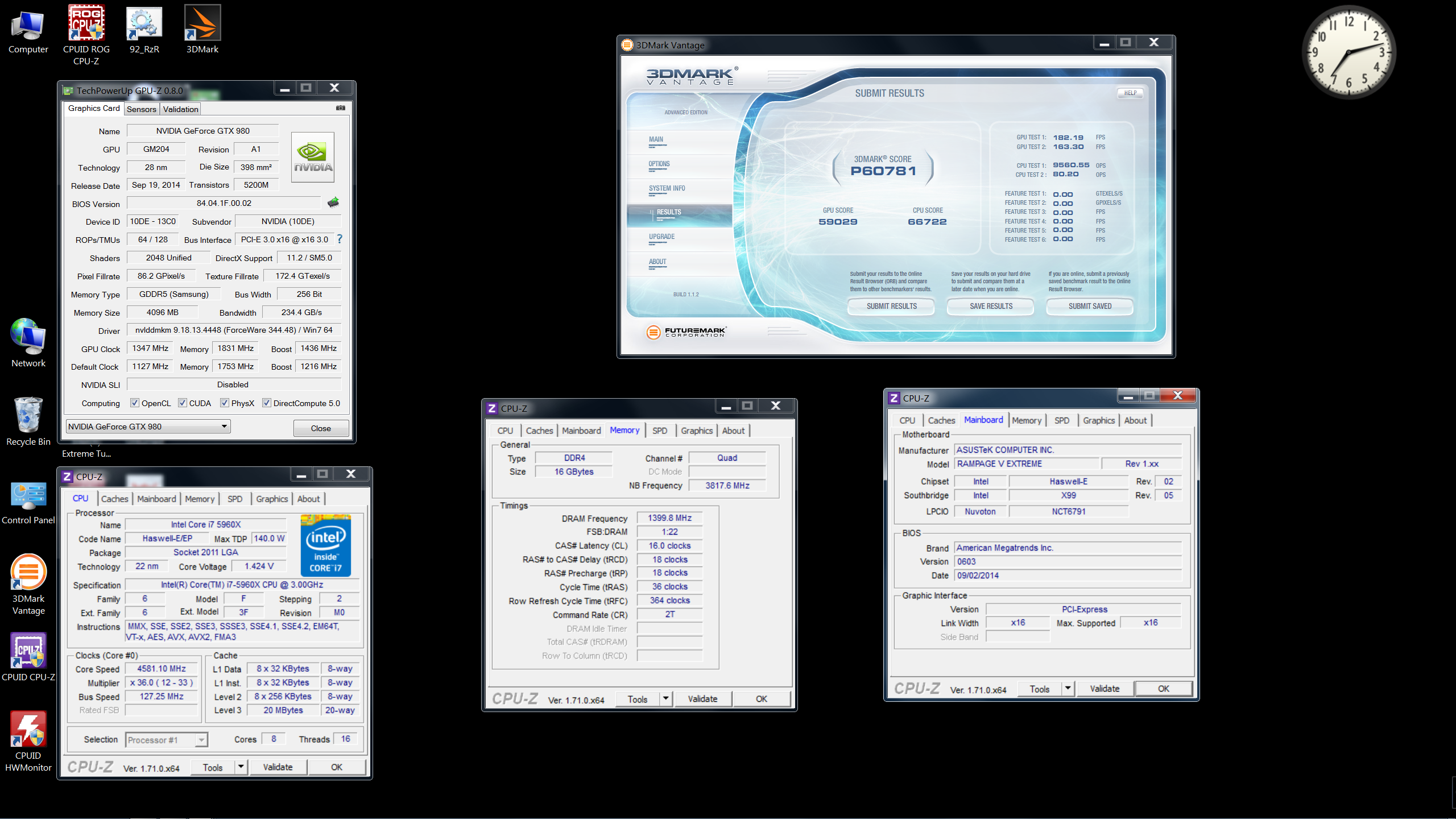Click the GPU-Z BIOS save chip icon

click(x=333, y=202)
